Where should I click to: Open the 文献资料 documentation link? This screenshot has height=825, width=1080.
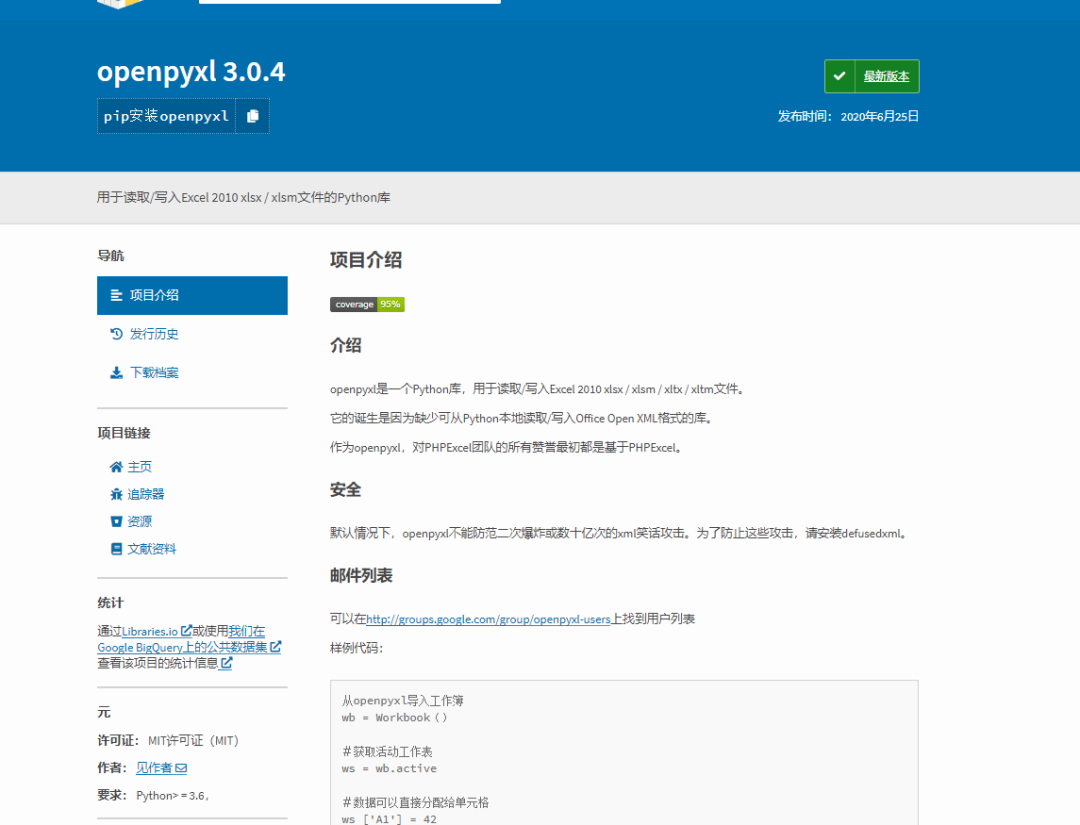(152, 549)
